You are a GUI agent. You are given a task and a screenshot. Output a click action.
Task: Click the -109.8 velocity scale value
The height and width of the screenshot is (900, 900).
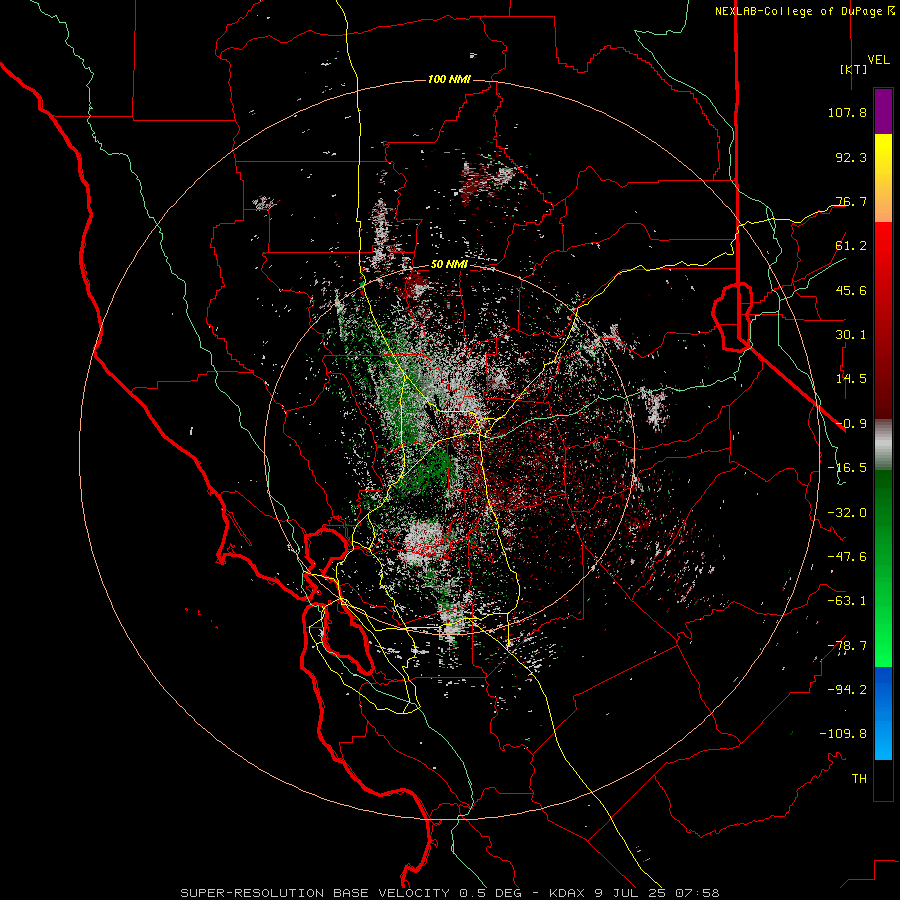(843, 734)
